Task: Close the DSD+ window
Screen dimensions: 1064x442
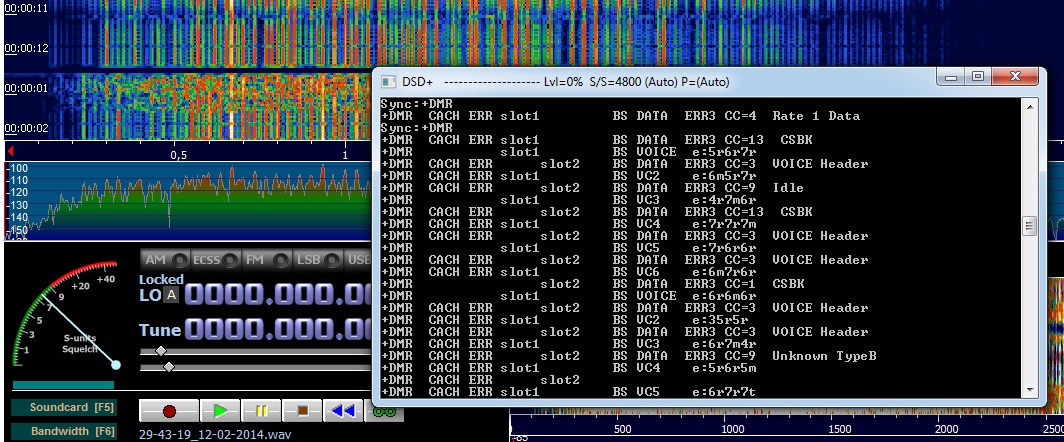Action: [x=1014, y=77]
